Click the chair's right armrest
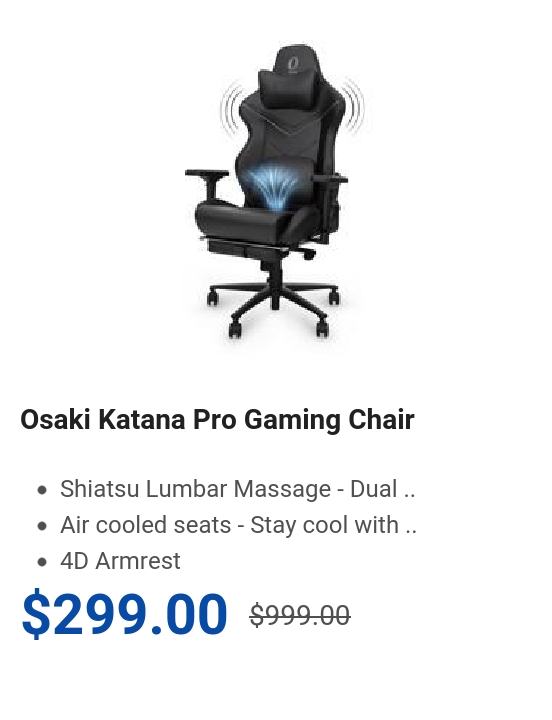This screenshot has height=720, width=552. (330, 179)
